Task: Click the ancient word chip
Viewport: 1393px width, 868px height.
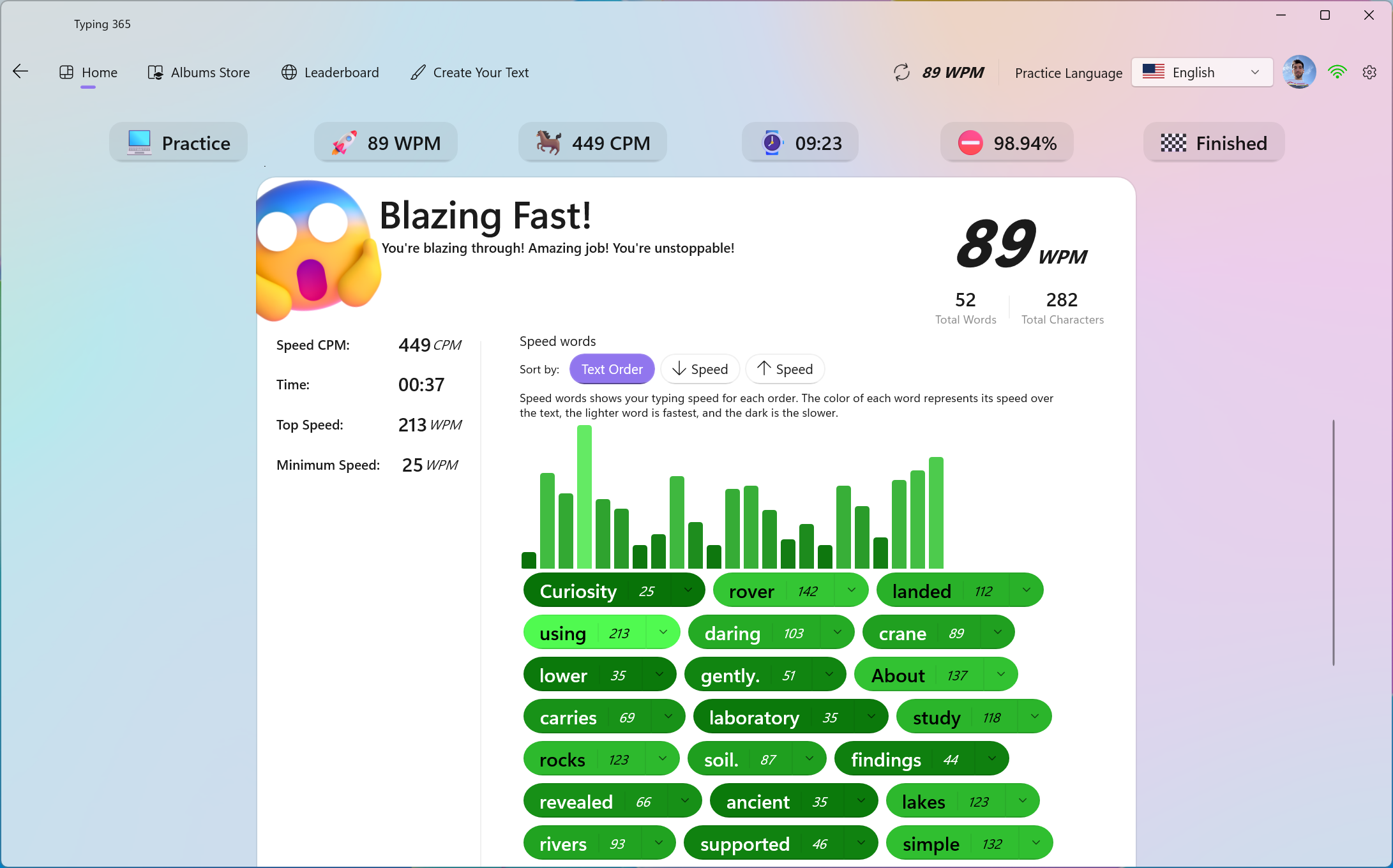Action: pos(794,801)
